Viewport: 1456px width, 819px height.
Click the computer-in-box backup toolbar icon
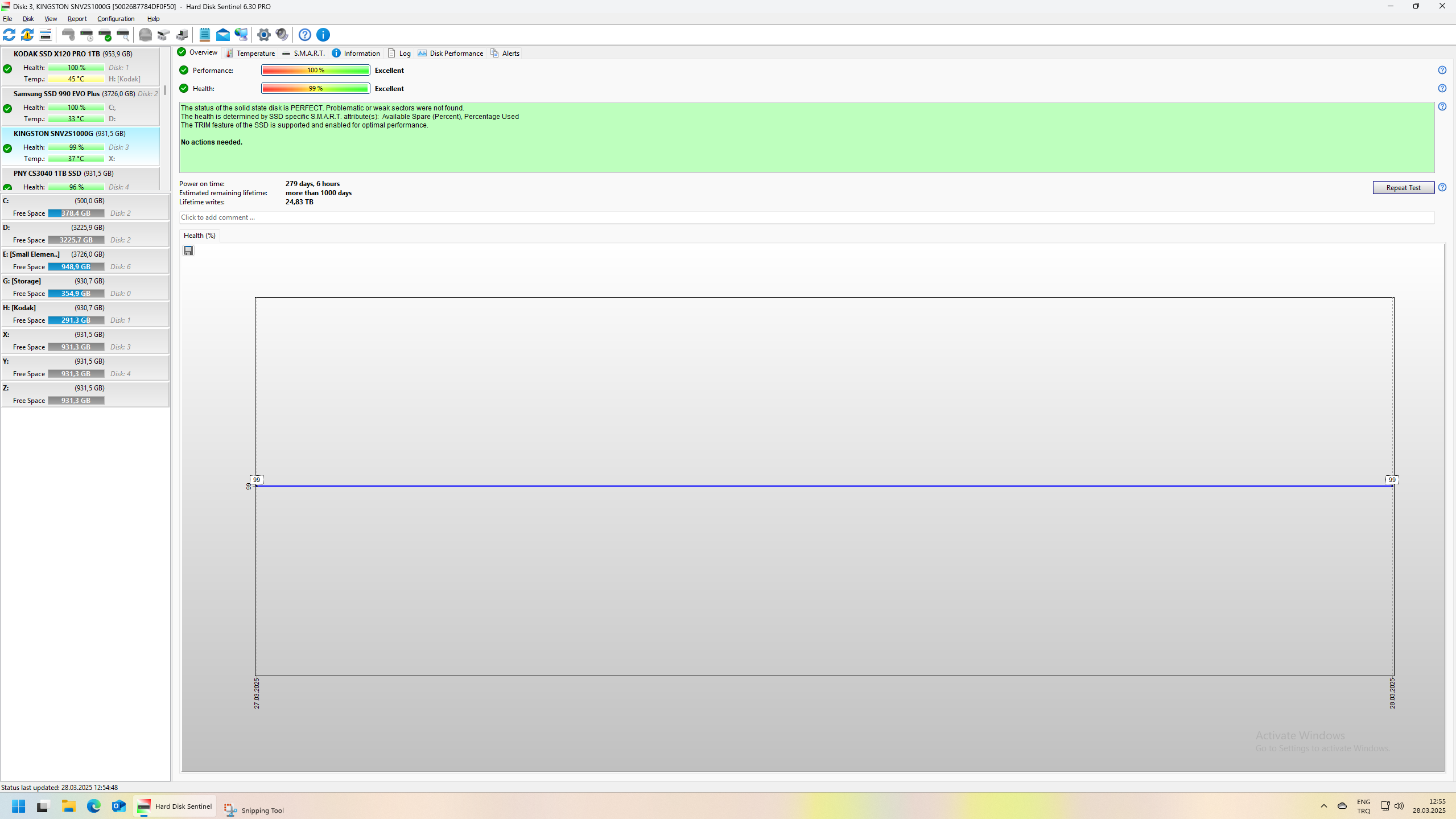point(182,35)
